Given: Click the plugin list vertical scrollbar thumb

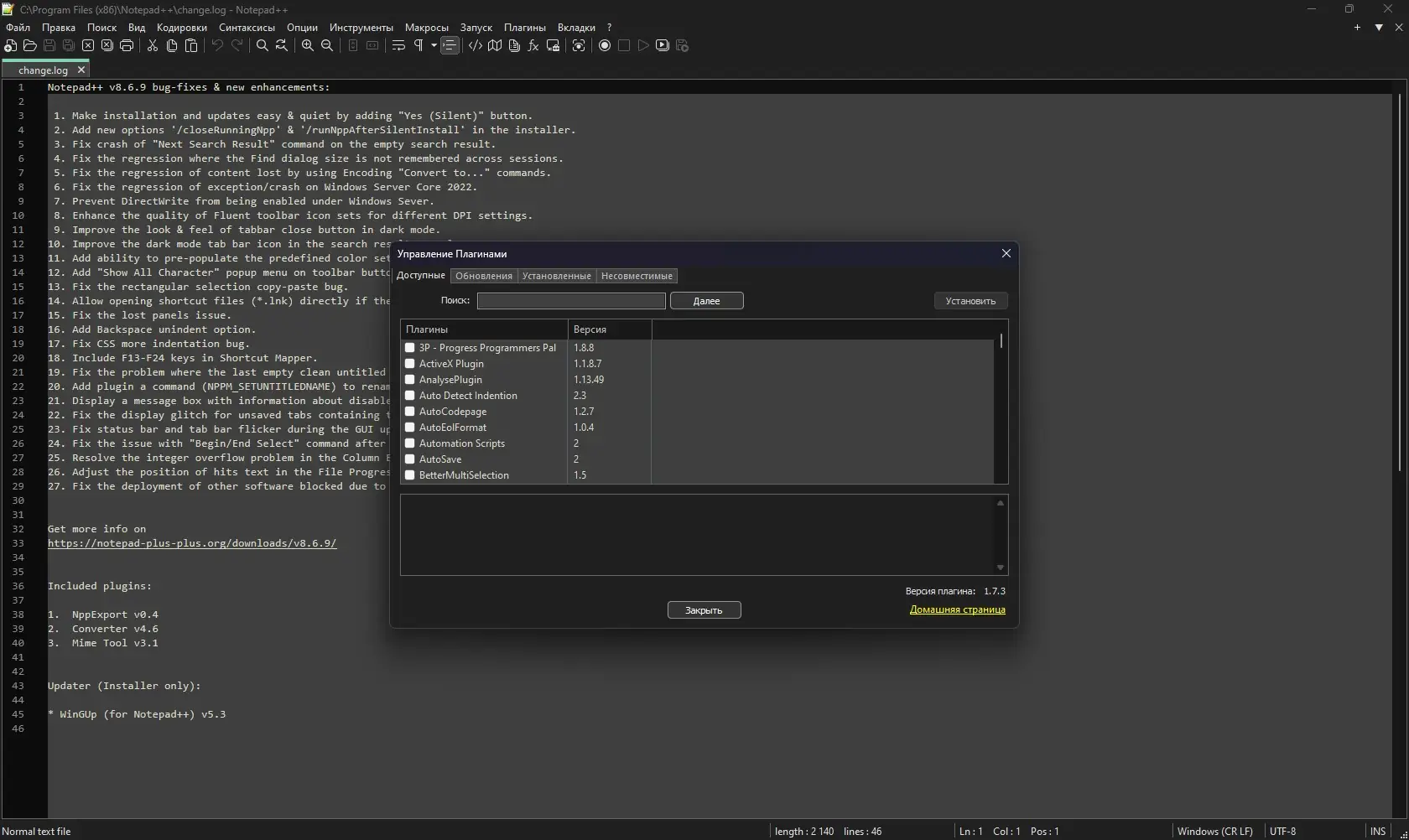Looking at the screenshot, I should coord(1001,341).
